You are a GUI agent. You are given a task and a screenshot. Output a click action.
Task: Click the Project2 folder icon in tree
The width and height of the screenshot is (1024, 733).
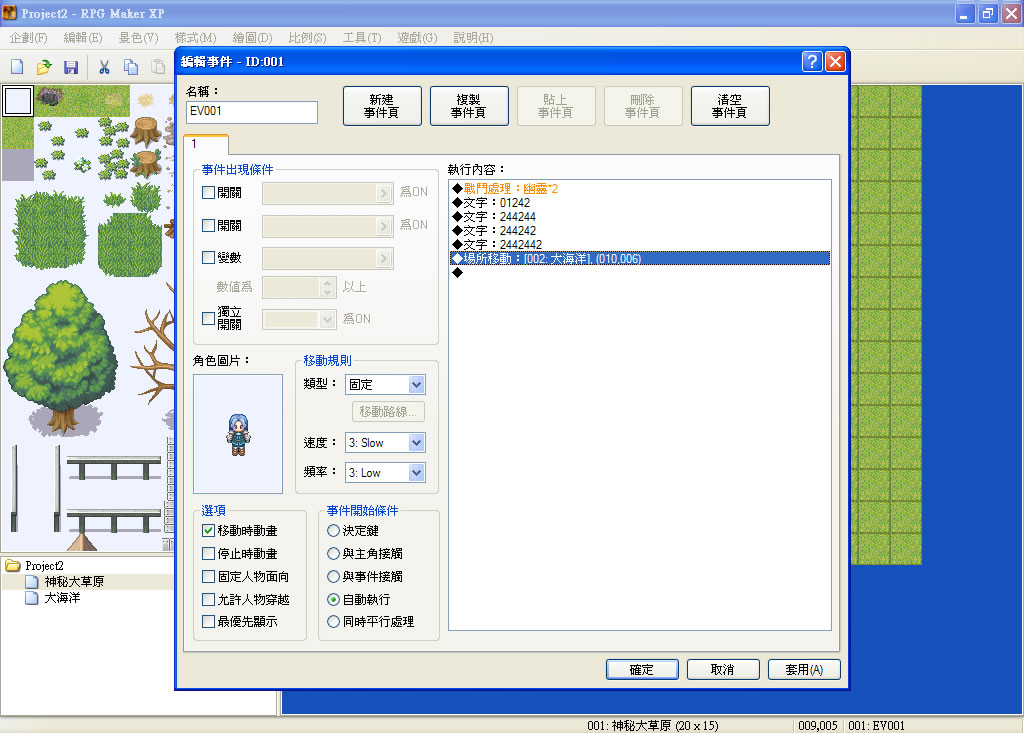click(13, 565)
